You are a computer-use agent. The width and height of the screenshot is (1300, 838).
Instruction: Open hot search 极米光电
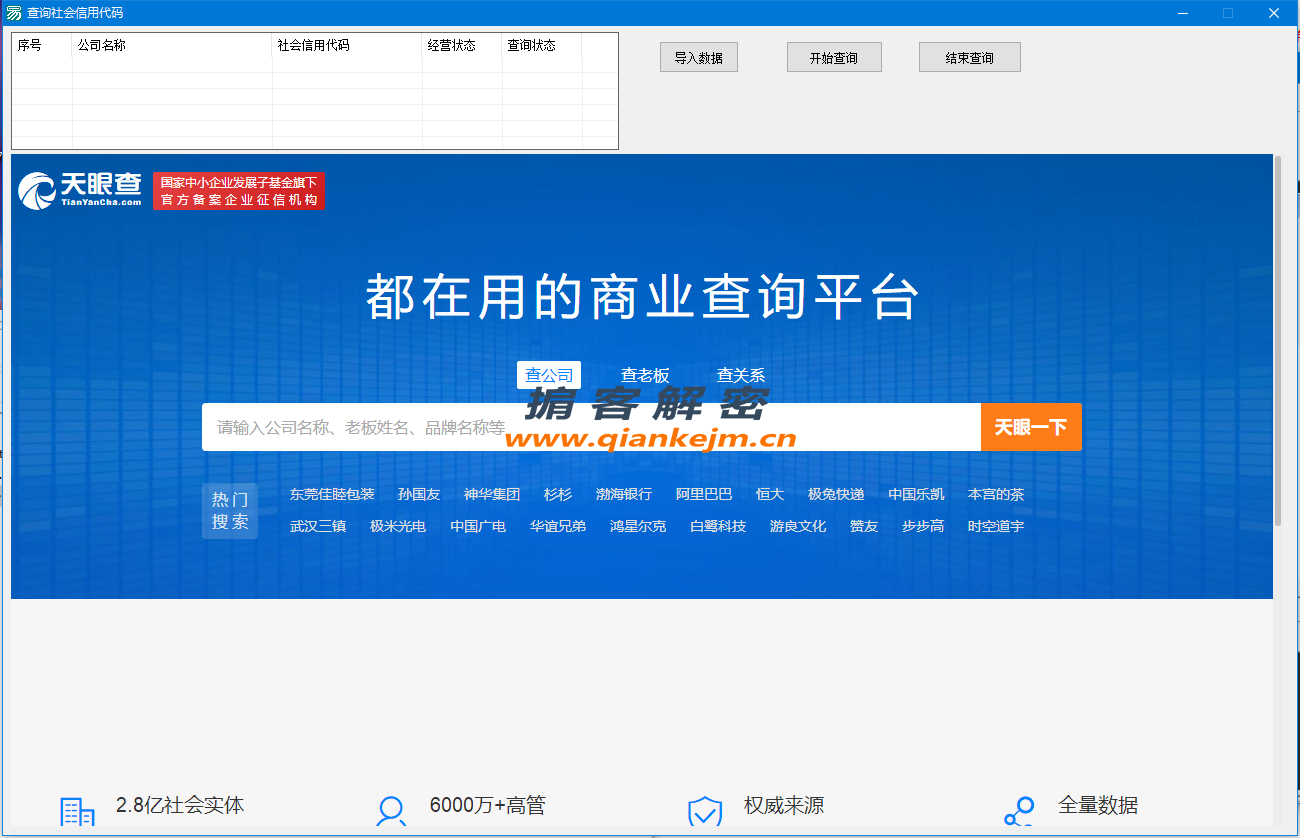(x=398, y=526)
